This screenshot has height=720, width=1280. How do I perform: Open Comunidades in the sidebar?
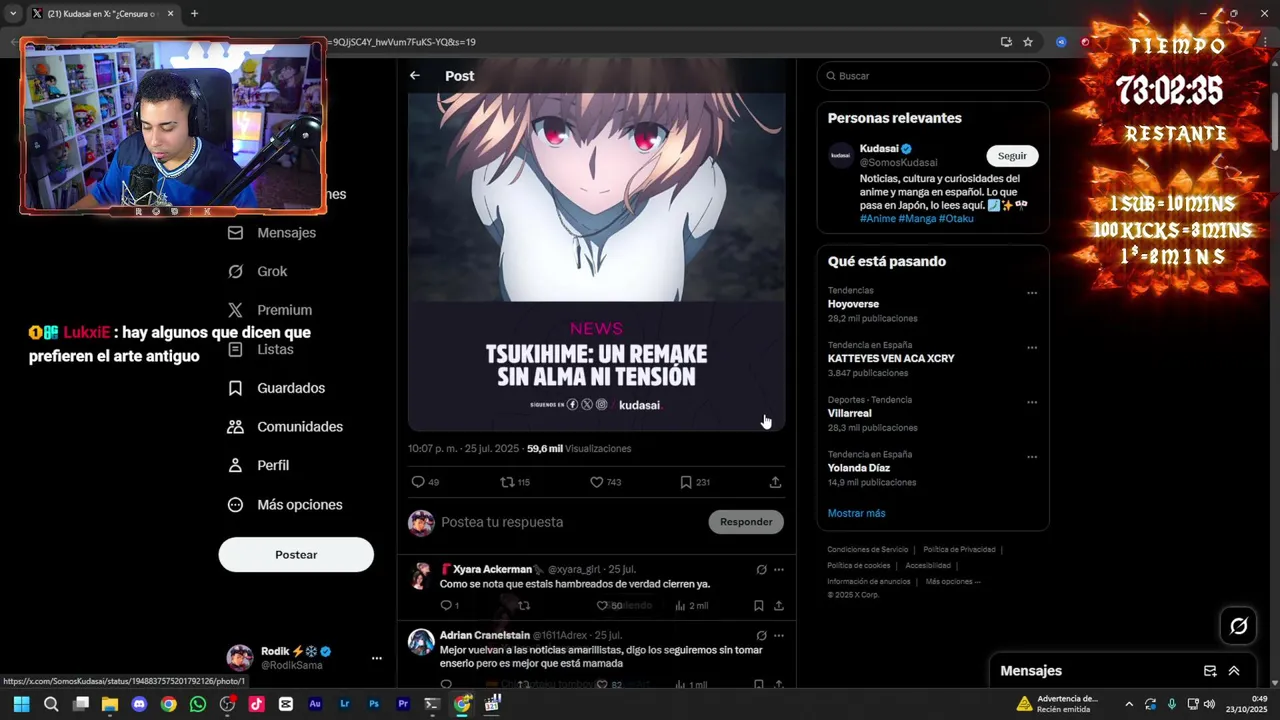pyautogui.click(x=285, y=426)
